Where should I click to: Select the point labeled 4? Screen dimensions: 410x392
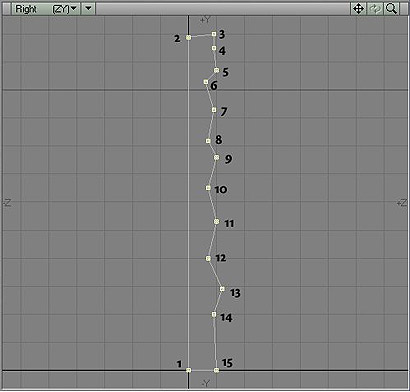[x=214, y=48]
